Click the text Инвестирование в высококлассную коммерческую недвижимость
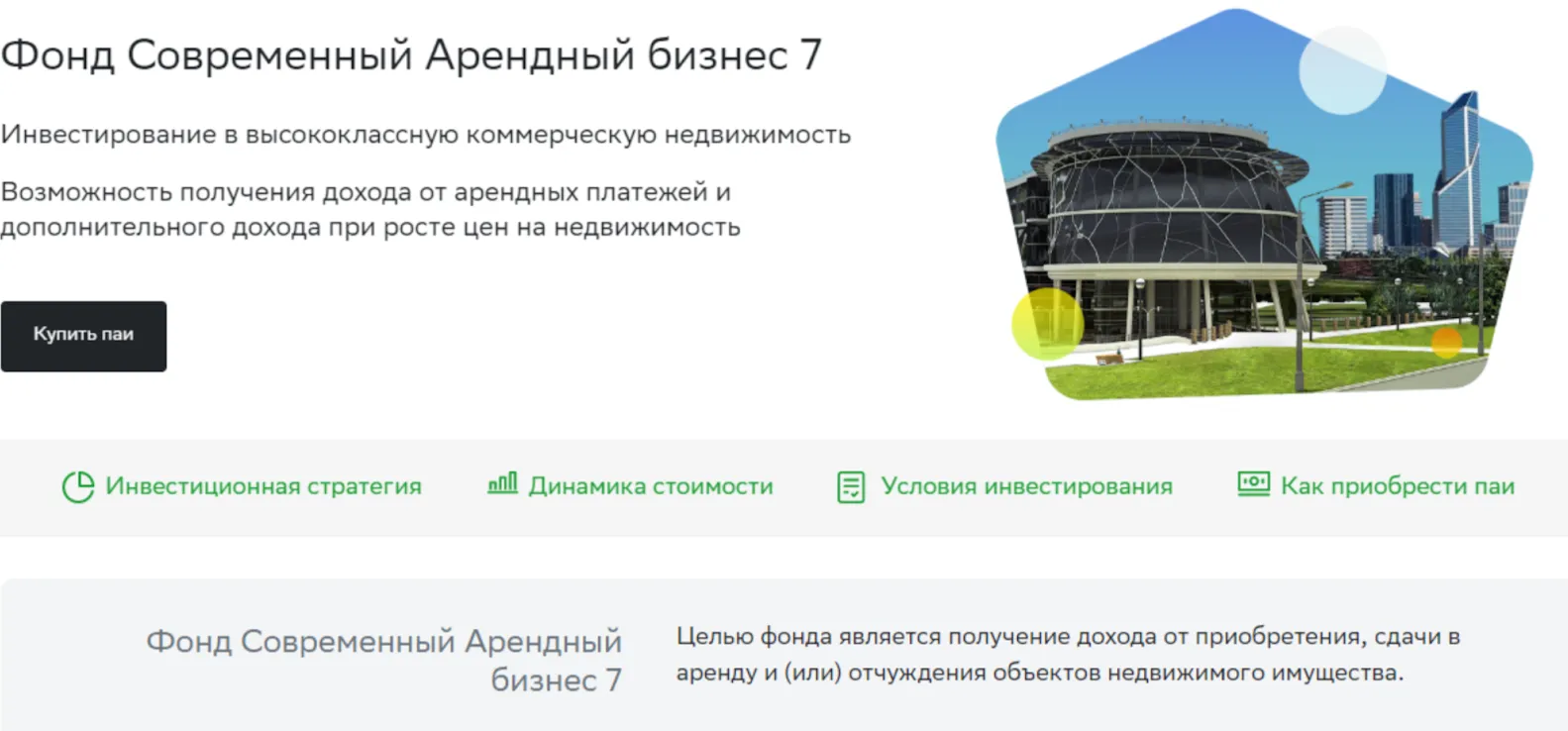Image resolution: width=1568 pixels, height=731 pixels. pos(426,135)
